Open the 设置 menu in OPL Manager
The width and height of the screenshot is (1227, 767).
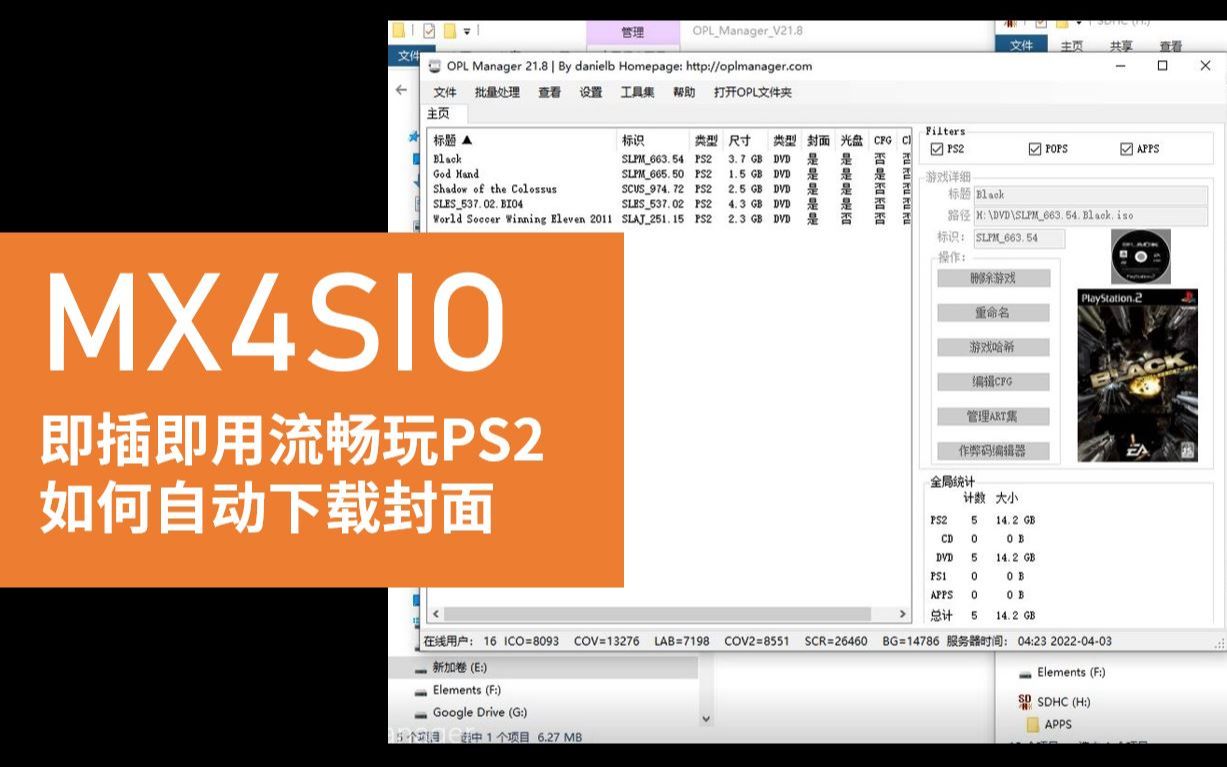click(x=589, y=92)
